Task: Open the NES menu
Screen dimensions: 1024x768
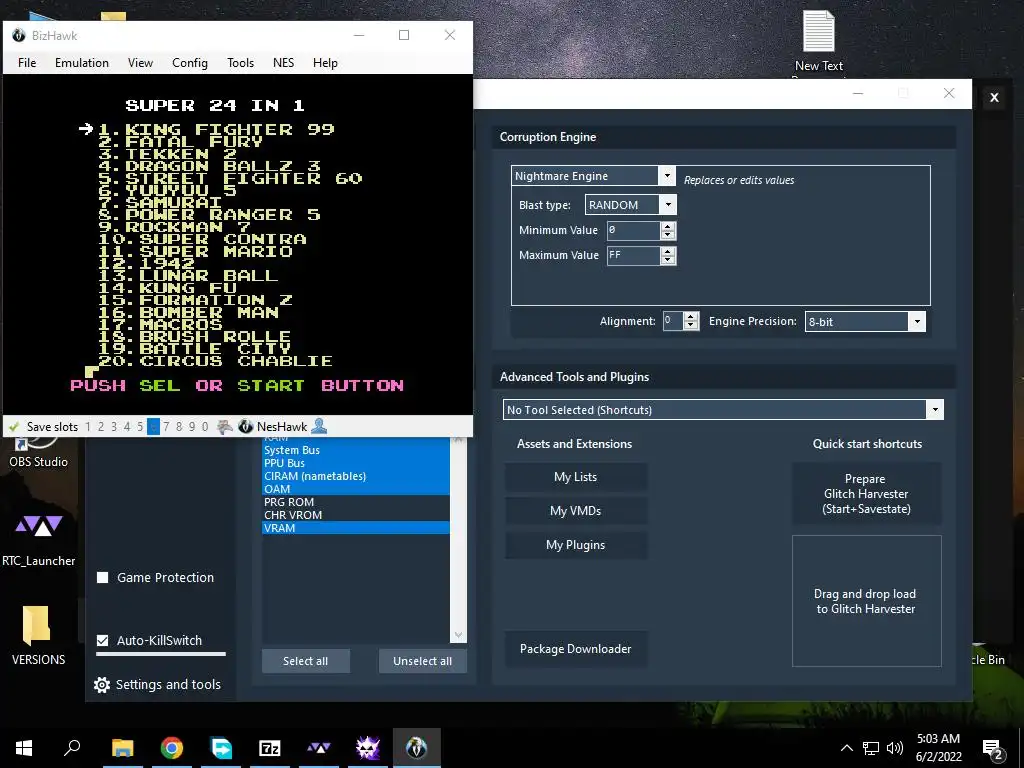Action: click(283, 63)
